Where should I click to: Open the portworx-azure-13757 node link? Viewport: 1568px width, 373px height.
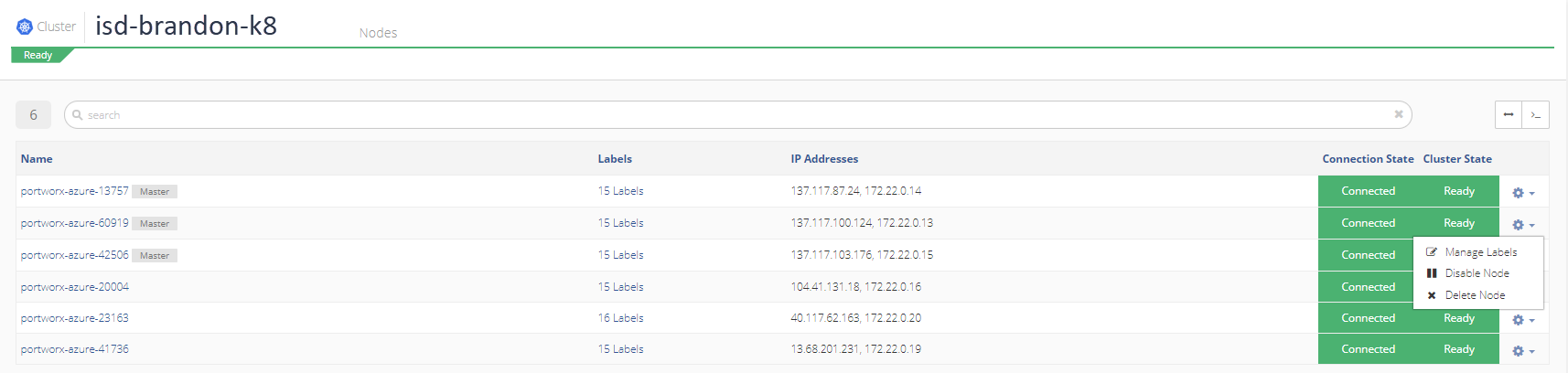pos(75,191)
